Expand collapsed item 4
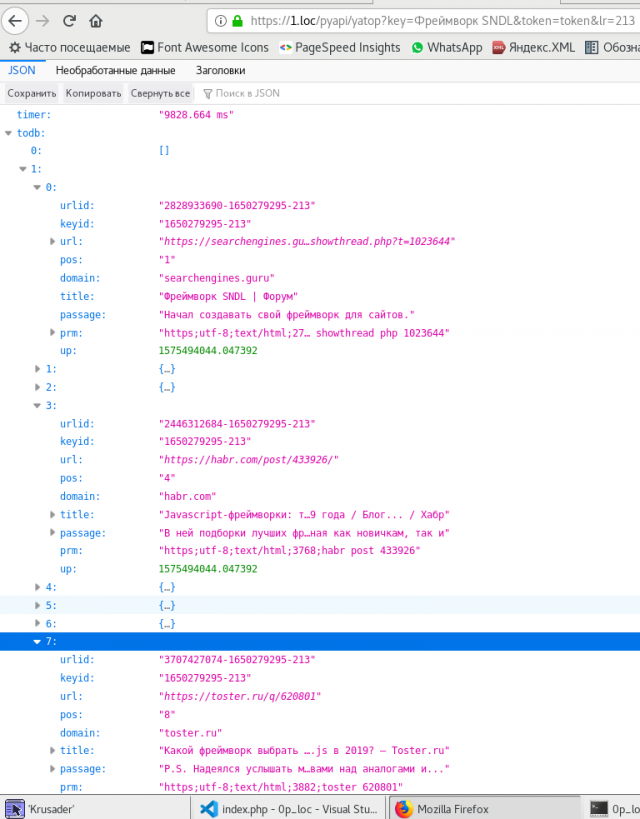Screen dimensions: 640x819 [x=37, y=588]
